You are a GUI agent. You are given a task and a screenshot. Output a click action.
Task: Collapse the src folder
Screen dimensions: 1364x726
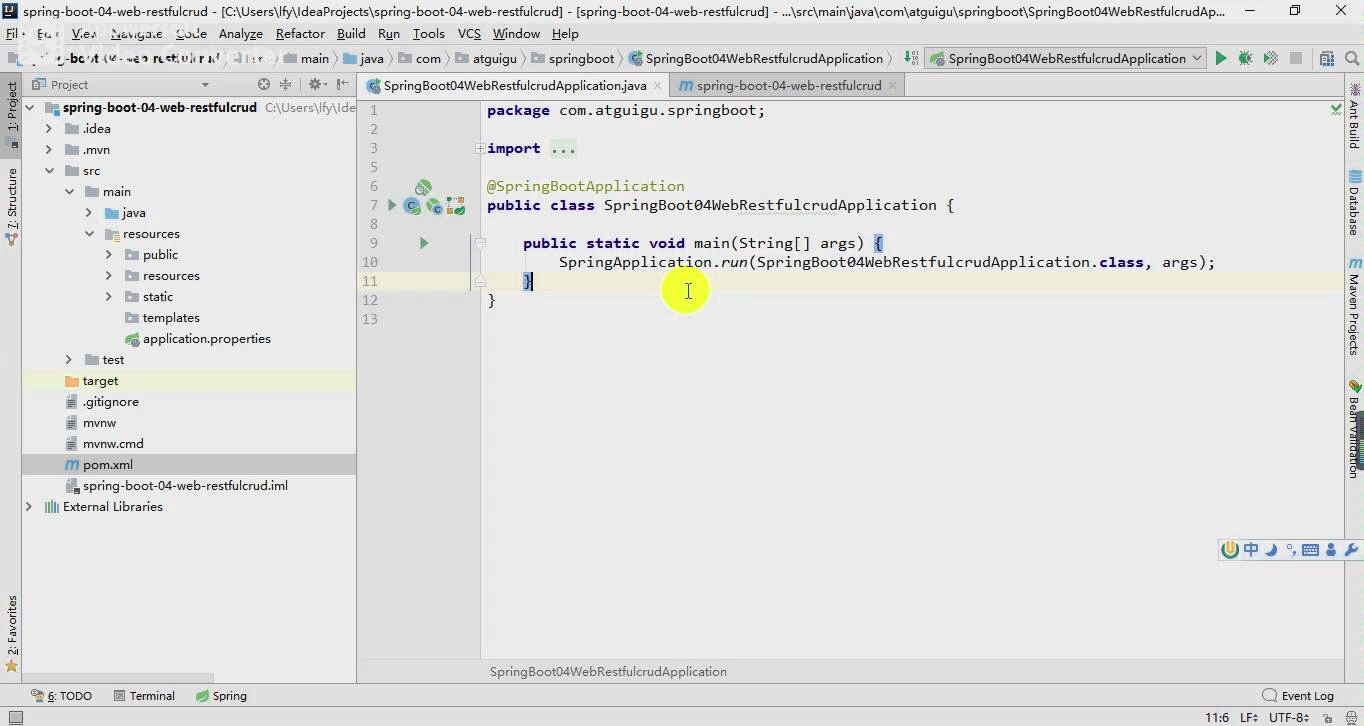(49, 170)
